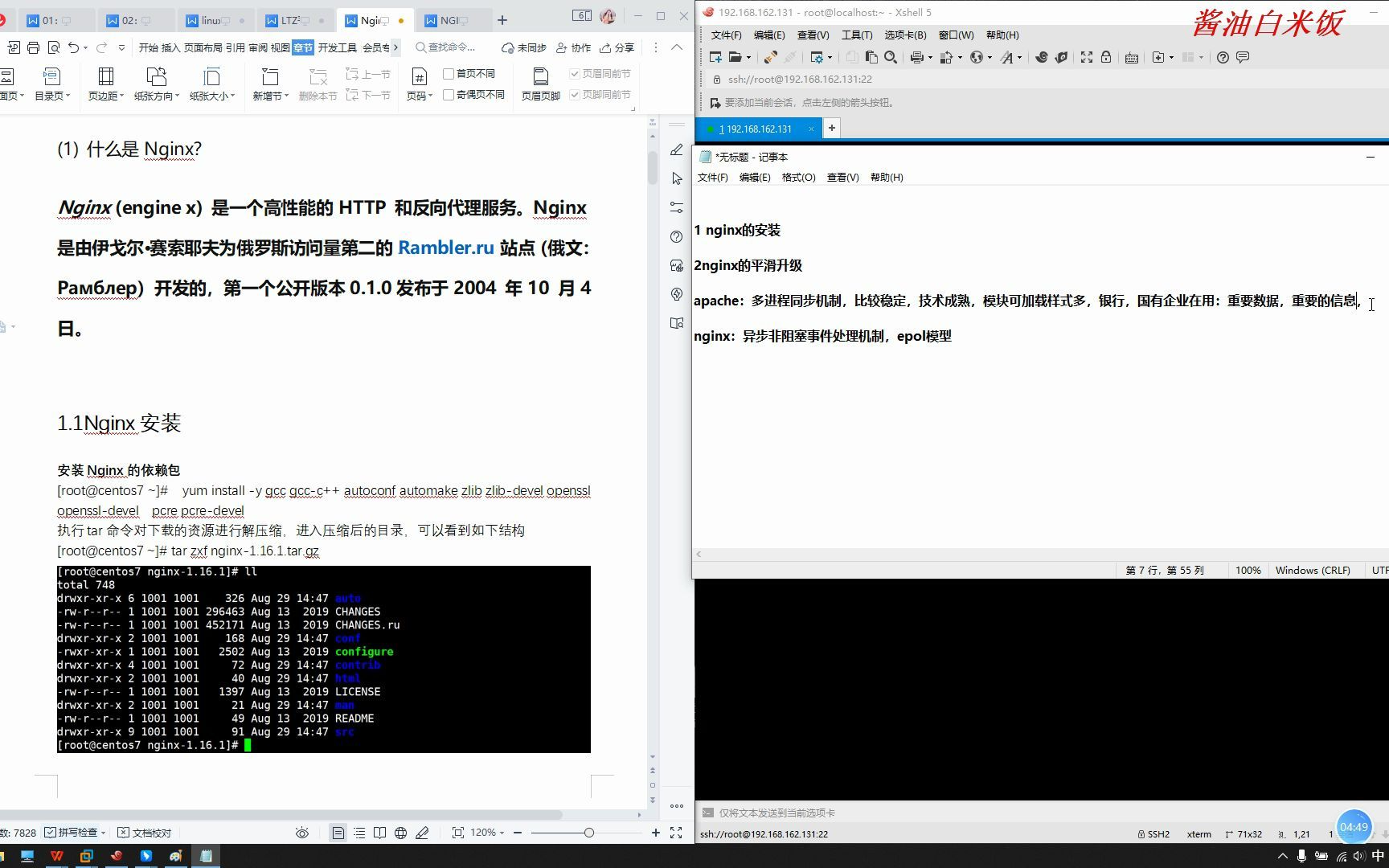
Task: Switch to the 章节 ribbon tab
Action: [x=303, y=47]
